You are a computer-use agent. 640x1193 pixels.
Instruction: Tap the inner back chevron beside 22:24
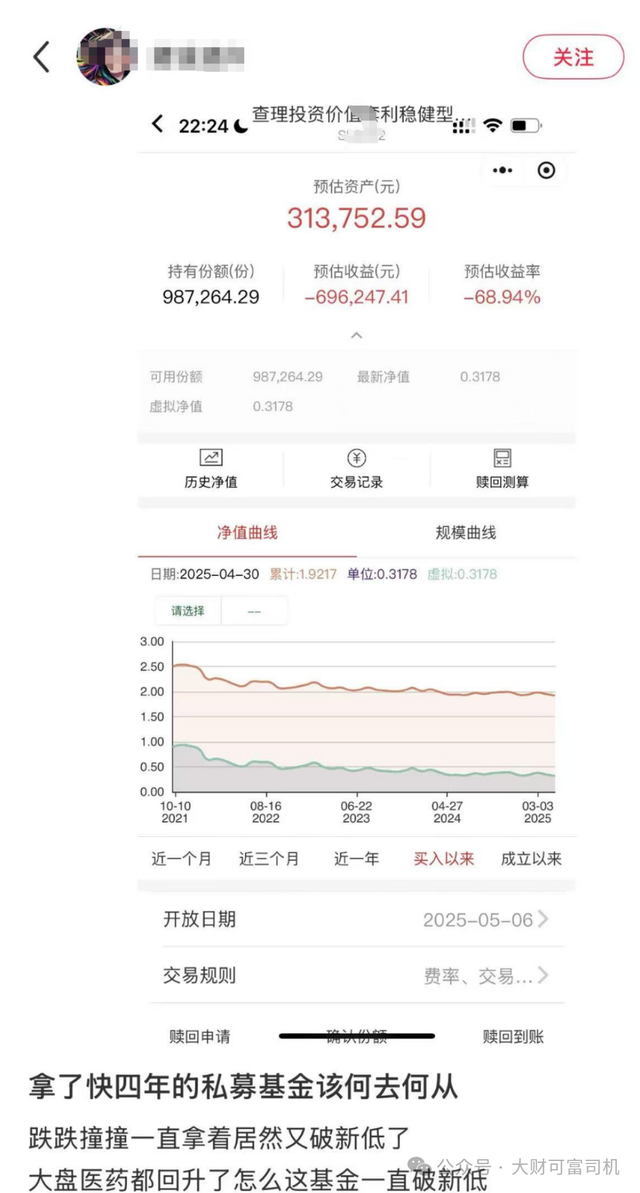click(157, 124)
